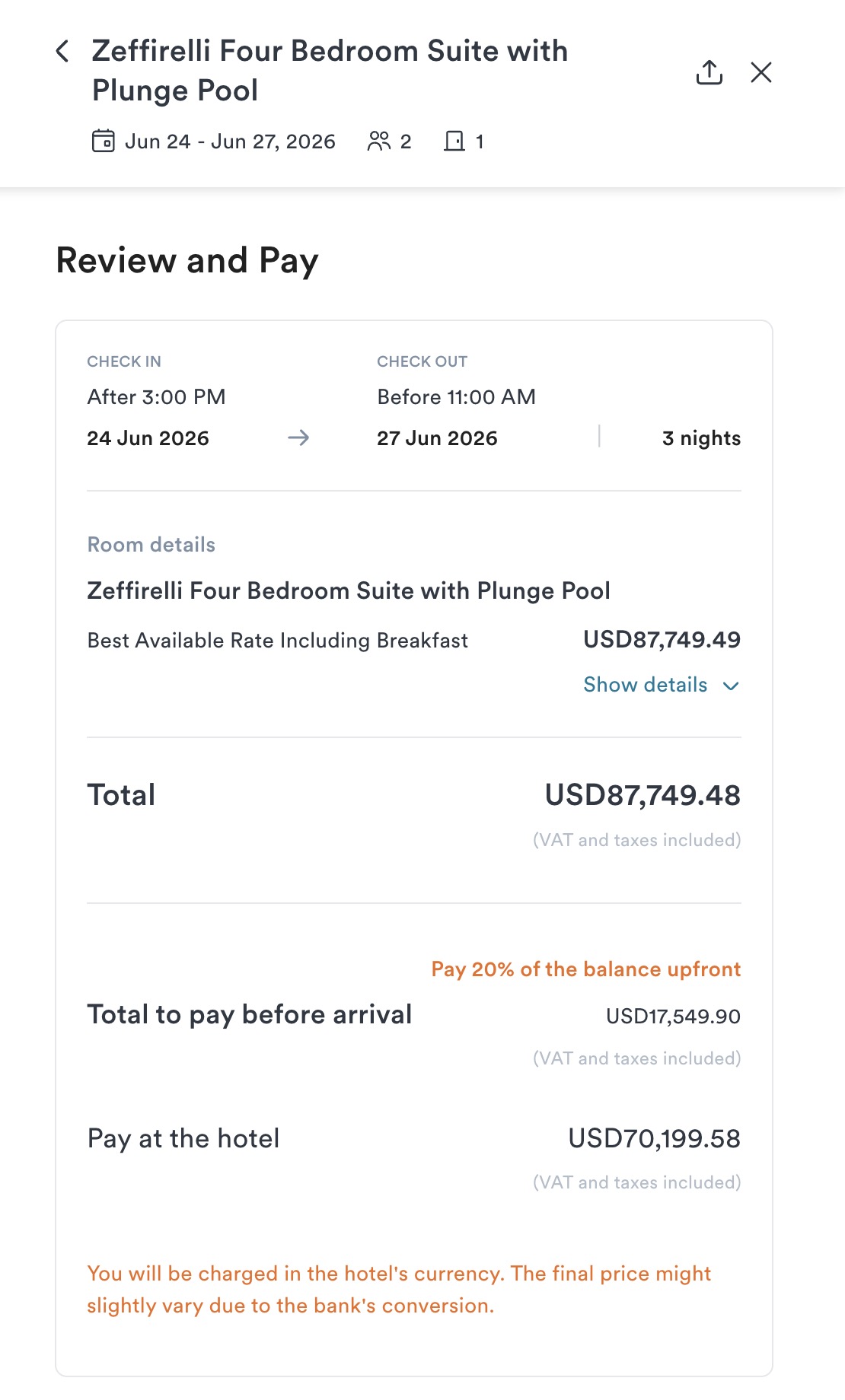Click the arrow between check-in and check-out dates
This screenshot has width=845, height=1400.
click(298, 437)
